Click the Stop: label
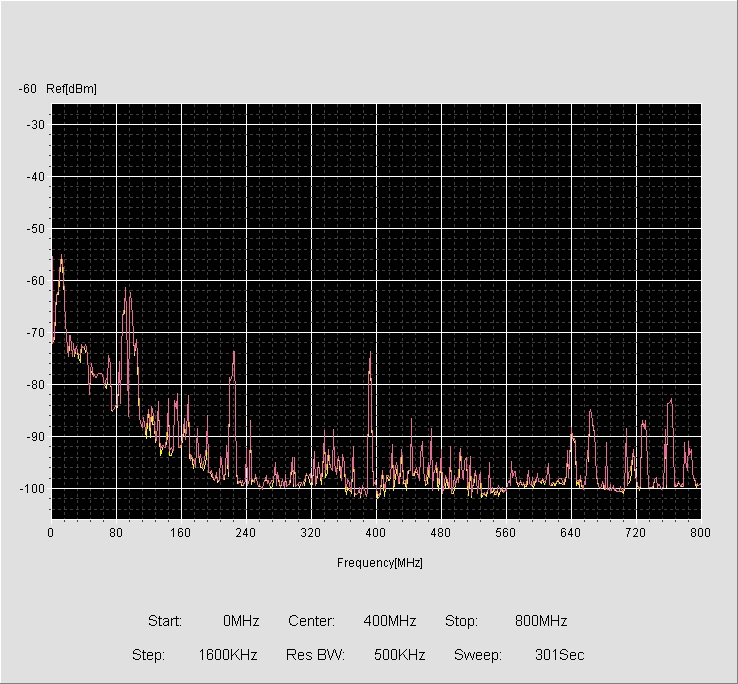The height and width of the screenshot is (684, 738). [x=461, y=621]
